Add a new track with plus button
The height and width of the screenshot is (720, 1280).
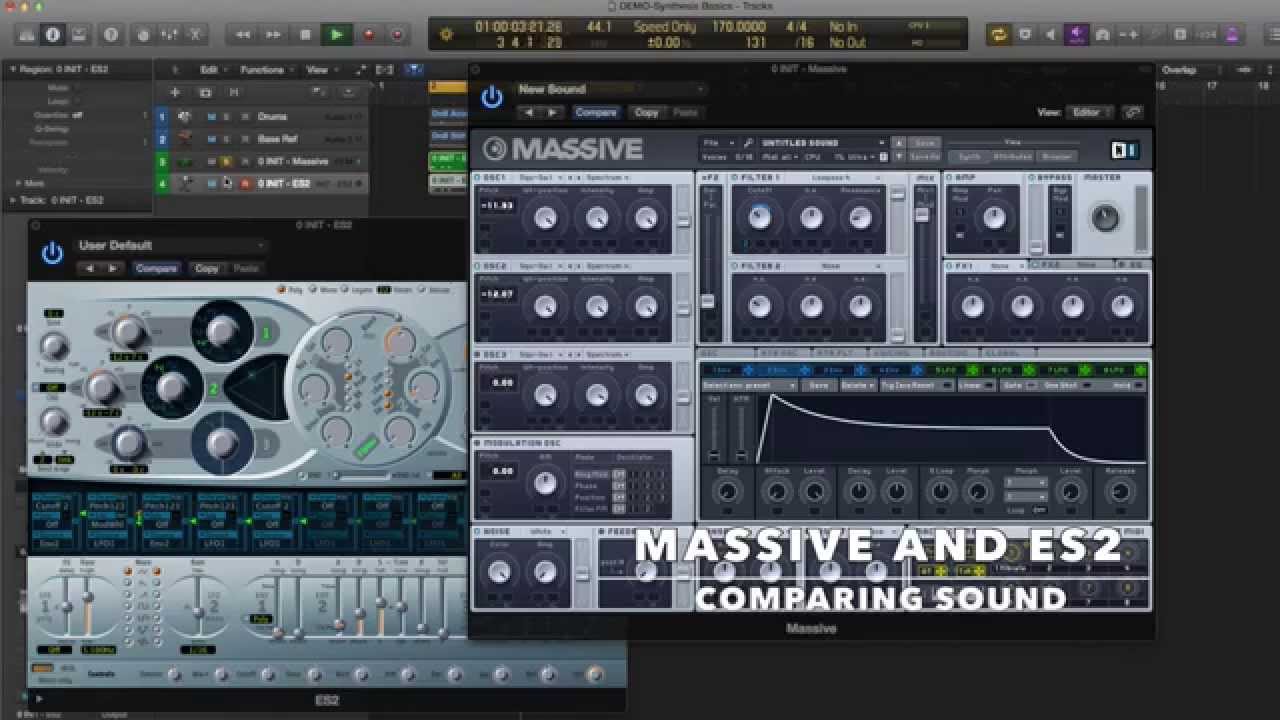[x=175, y=92]
